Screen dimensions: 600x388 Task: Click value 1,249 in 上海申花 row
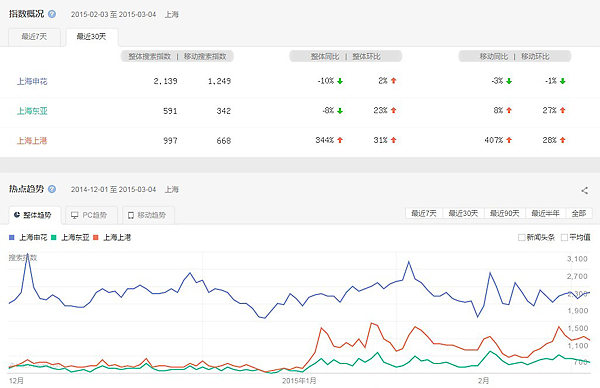click(x=219, y=81)
